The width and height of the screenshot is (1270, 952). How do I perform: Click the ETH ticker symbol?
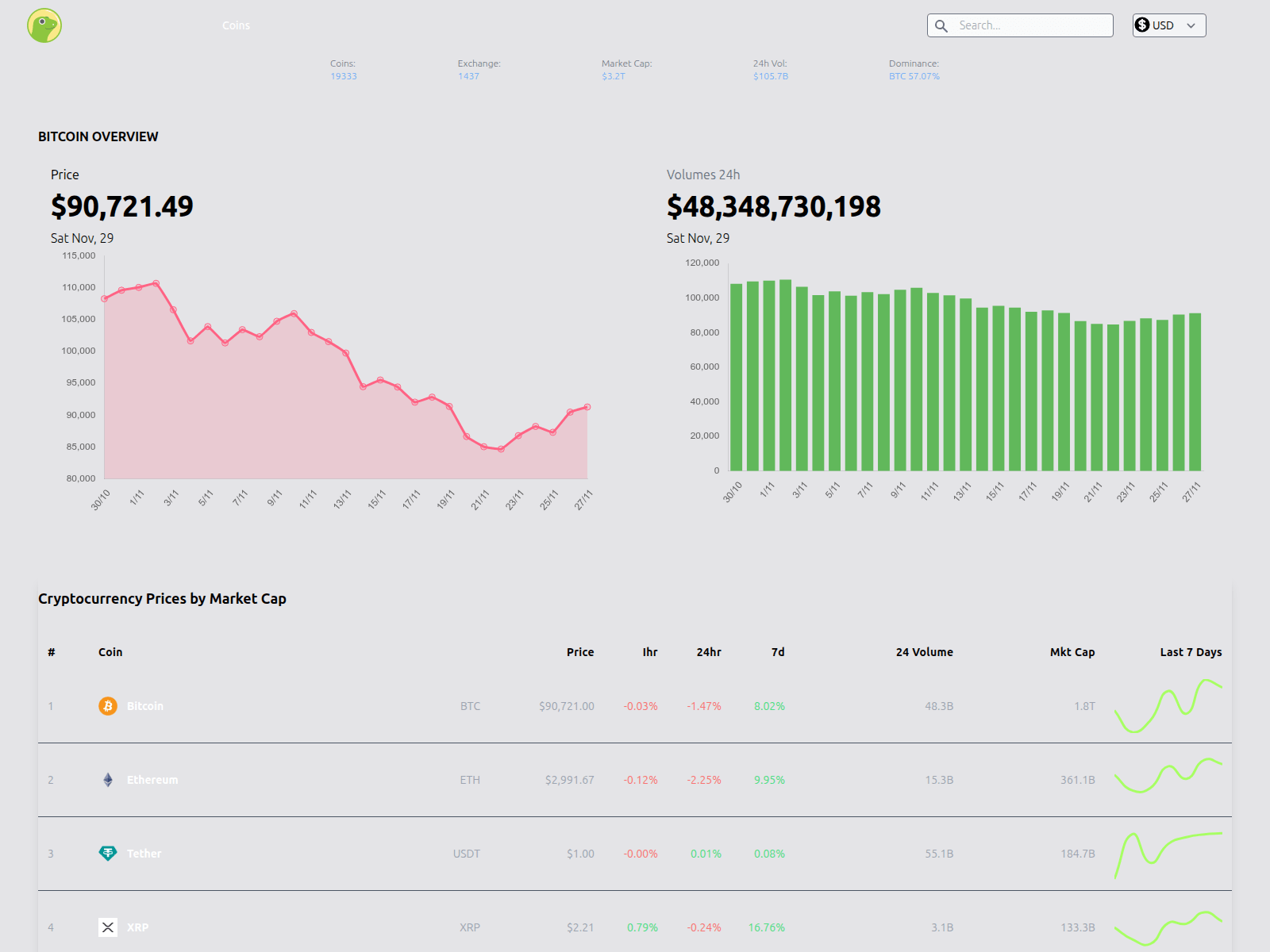click(470, 780)
